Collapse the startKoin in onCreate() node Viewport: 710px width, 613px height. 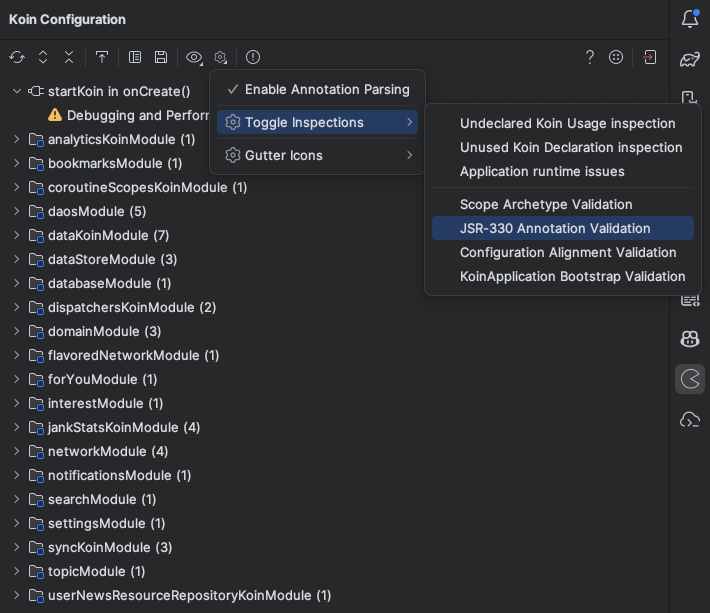click(16, 91)
